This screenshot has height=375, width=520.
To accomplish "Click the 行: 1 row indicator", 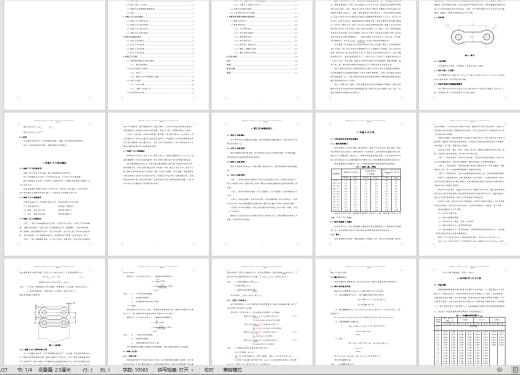I will 88,370.
